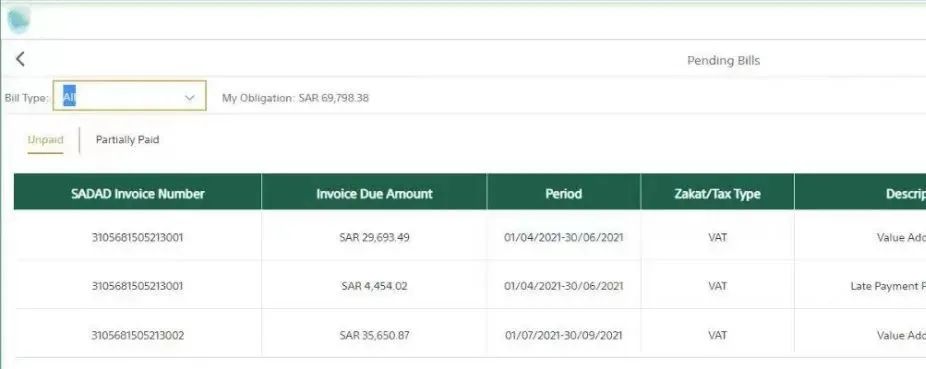Click the back arrow icon
The height and width of the screenshot is (369, 926).
click(20, 59)
